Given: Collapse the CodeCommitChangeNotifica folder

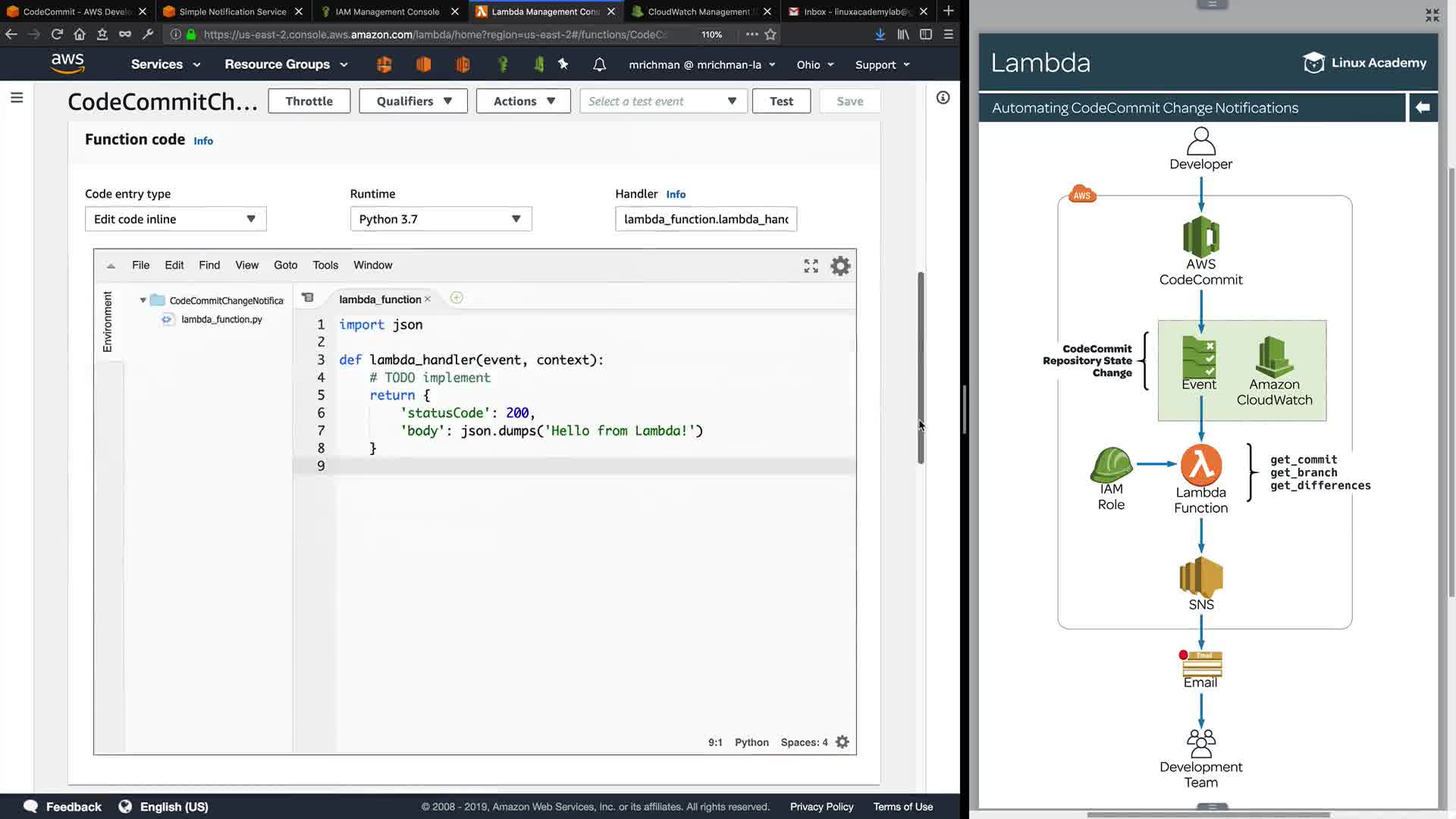Looking at the screenshot, I should [x=143, y=301].
